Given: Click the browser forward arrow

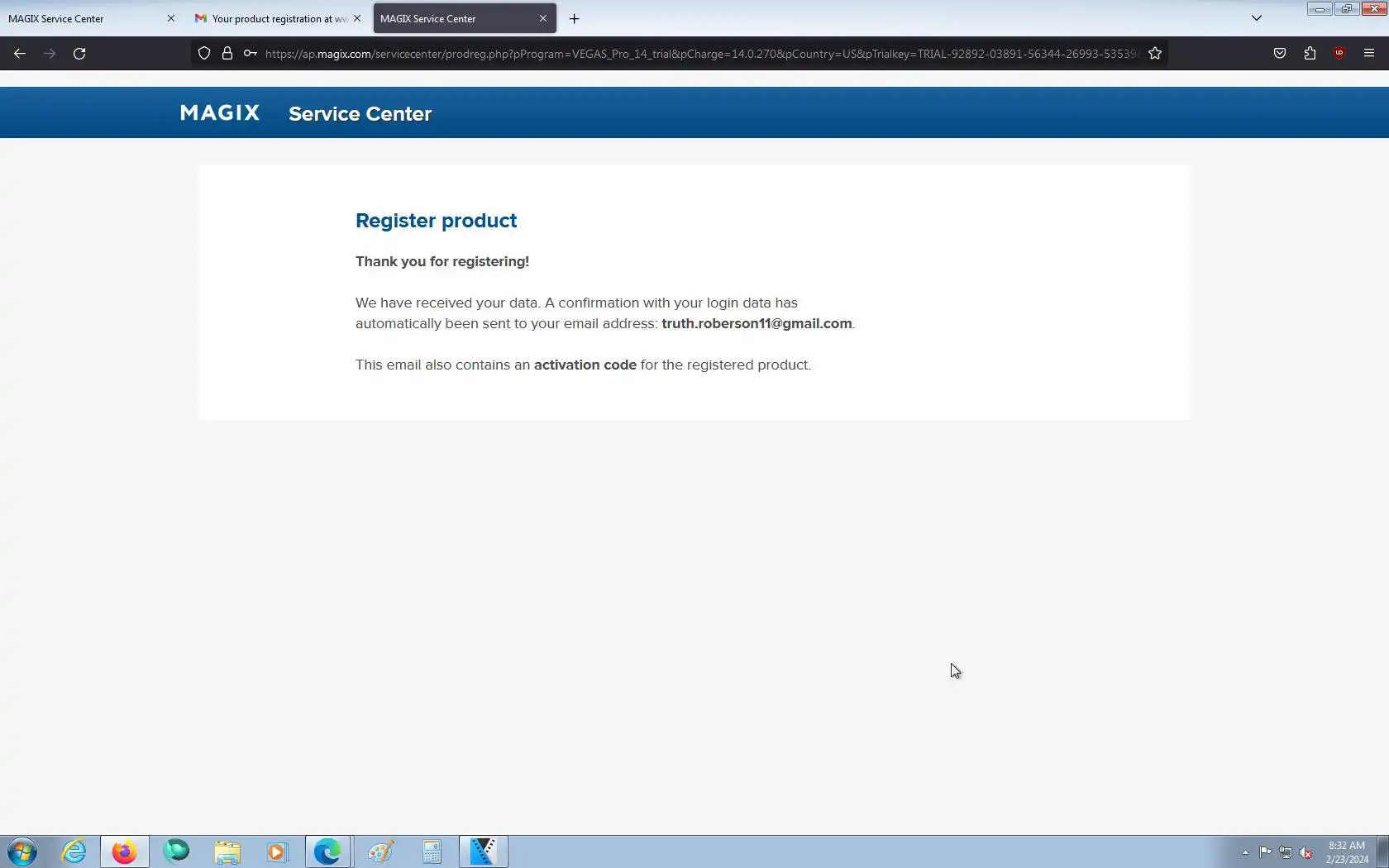Looking at the screenshot, I should pos(50,53).
